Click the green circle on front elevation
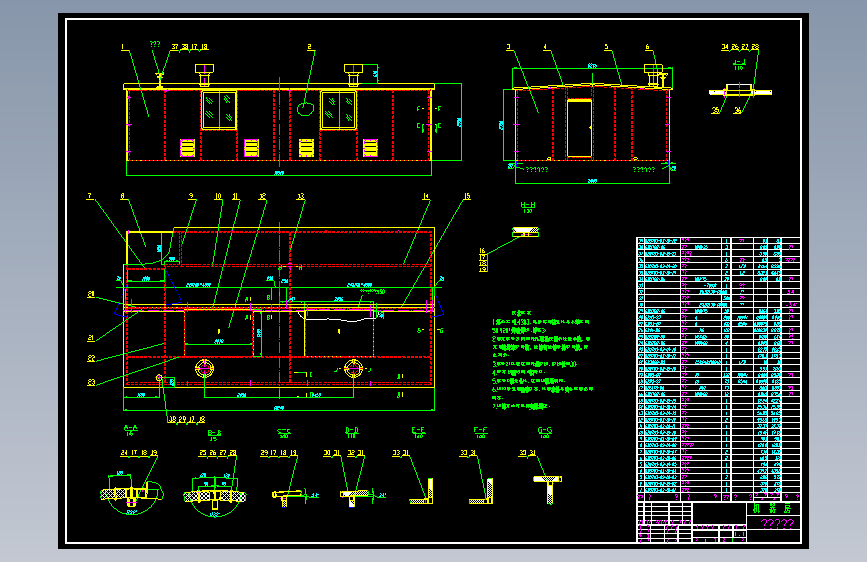 305,108
